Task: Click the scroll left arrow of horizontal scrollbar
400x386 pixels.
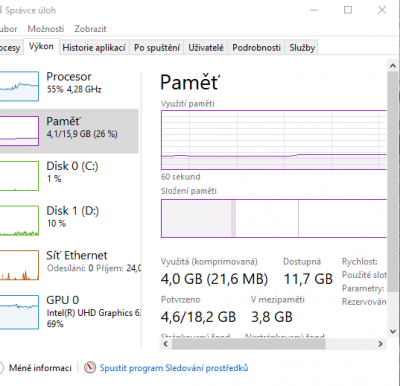Action: click(166, 344)
